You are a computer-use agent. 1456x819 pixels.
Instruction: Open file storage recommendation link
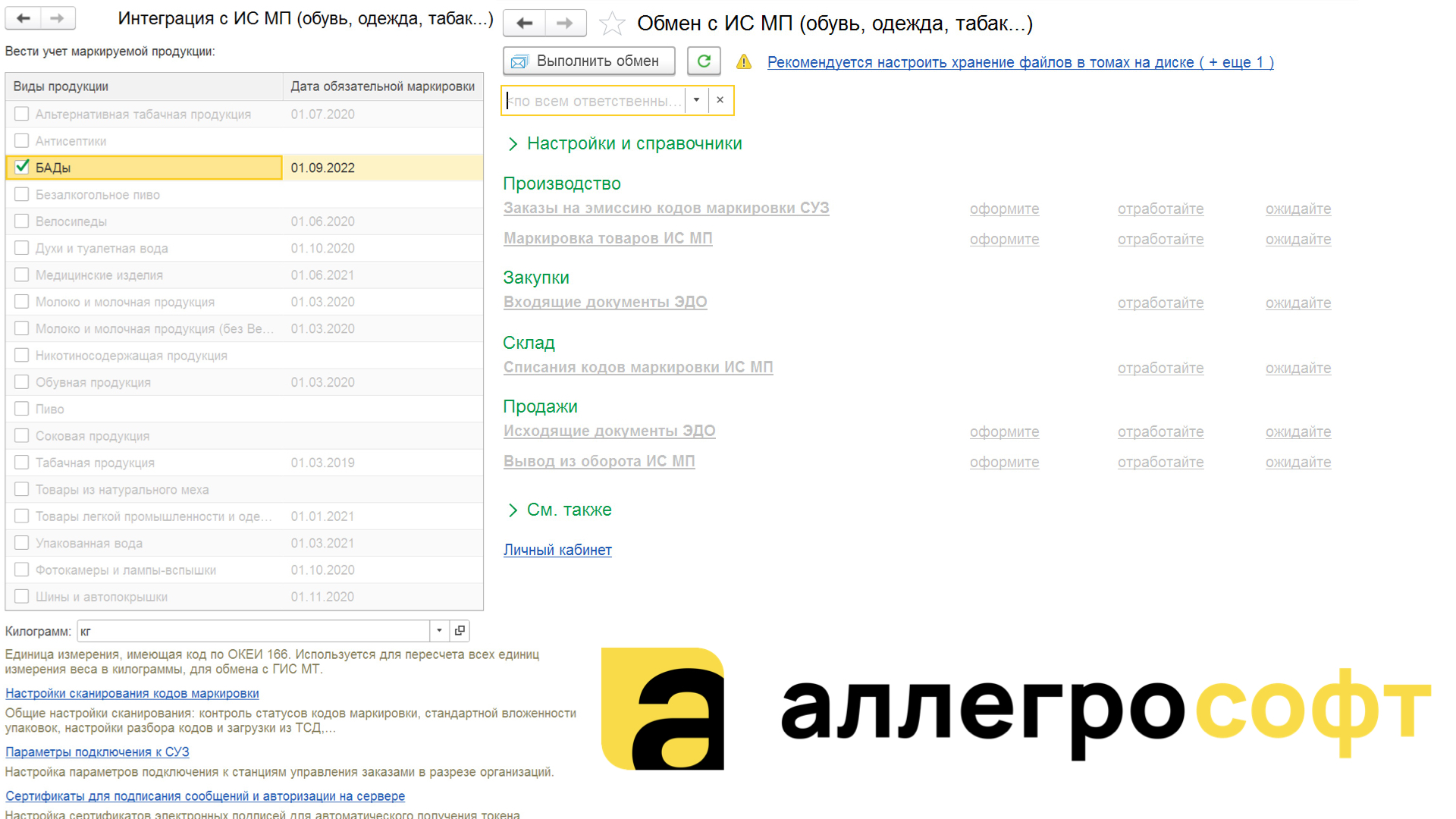[x=1021, y=62]
